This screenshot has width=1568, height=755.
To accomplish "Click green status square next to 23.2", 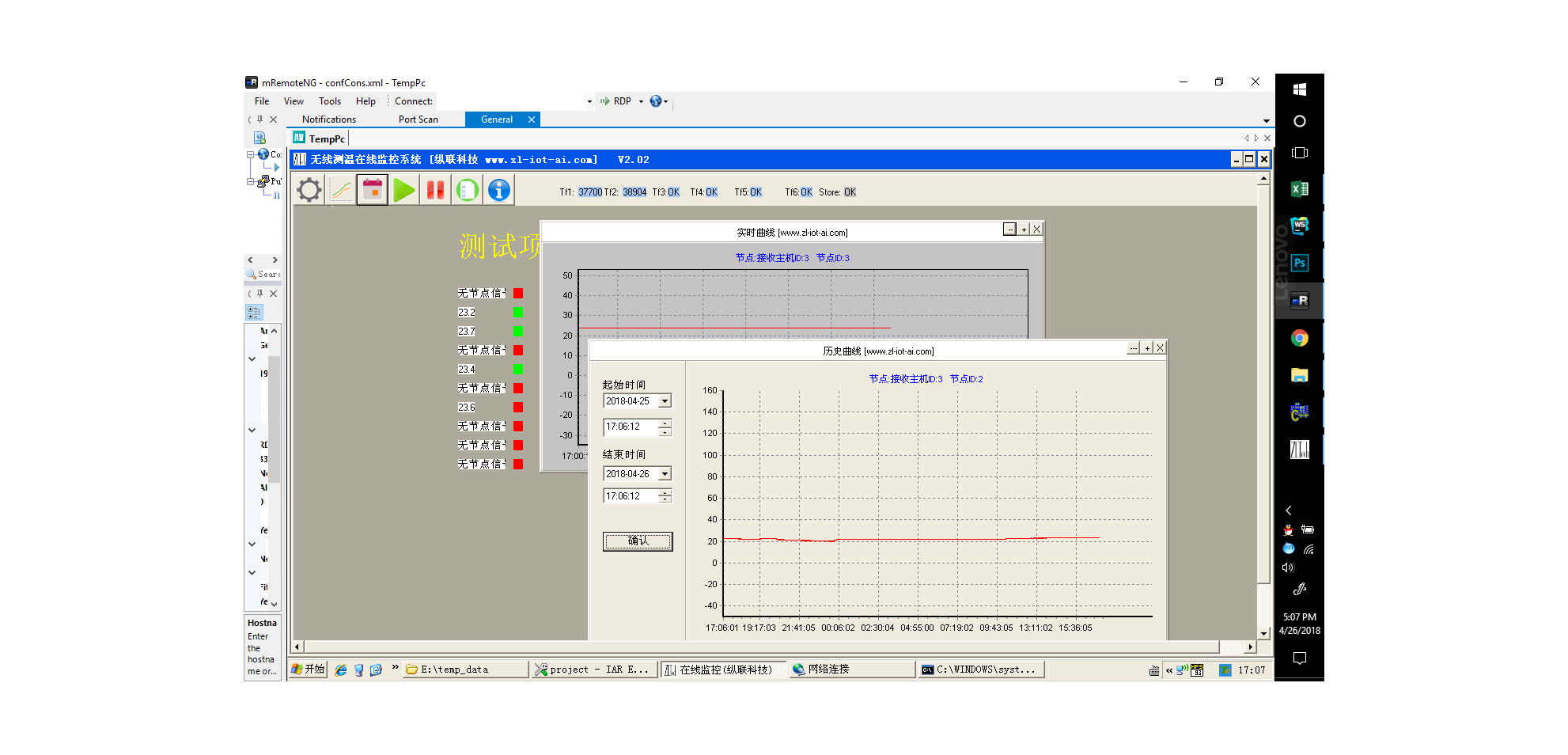I will click(x=518, y=313).
